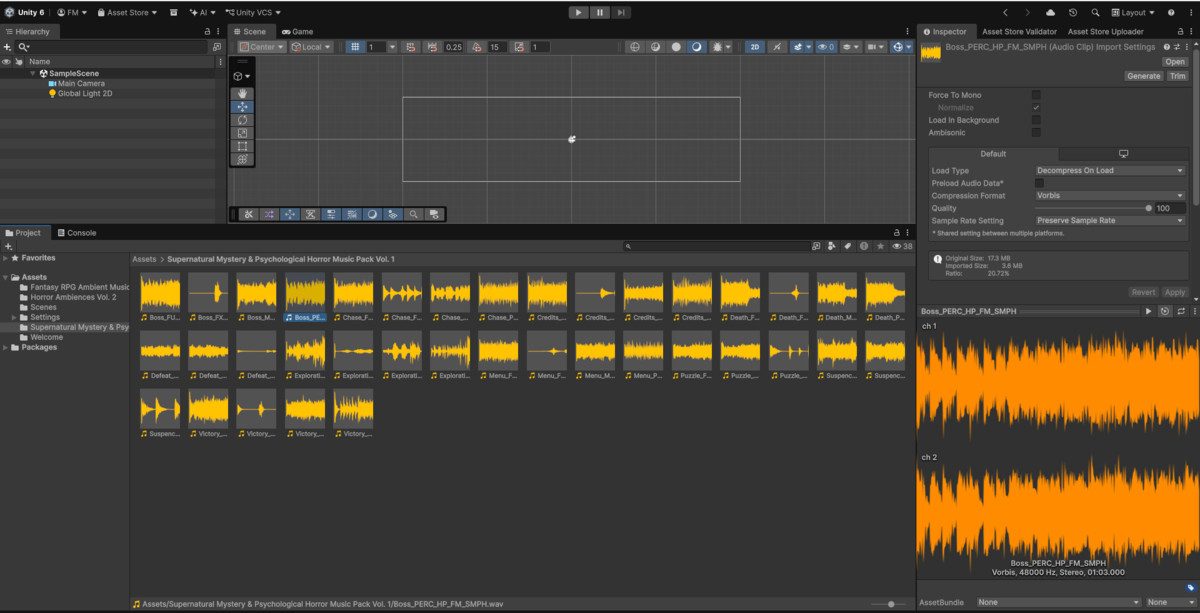This screenshot has width=1200, height=613.
Task: Activate the Move tool in Scene overlay
Action: 242,106
